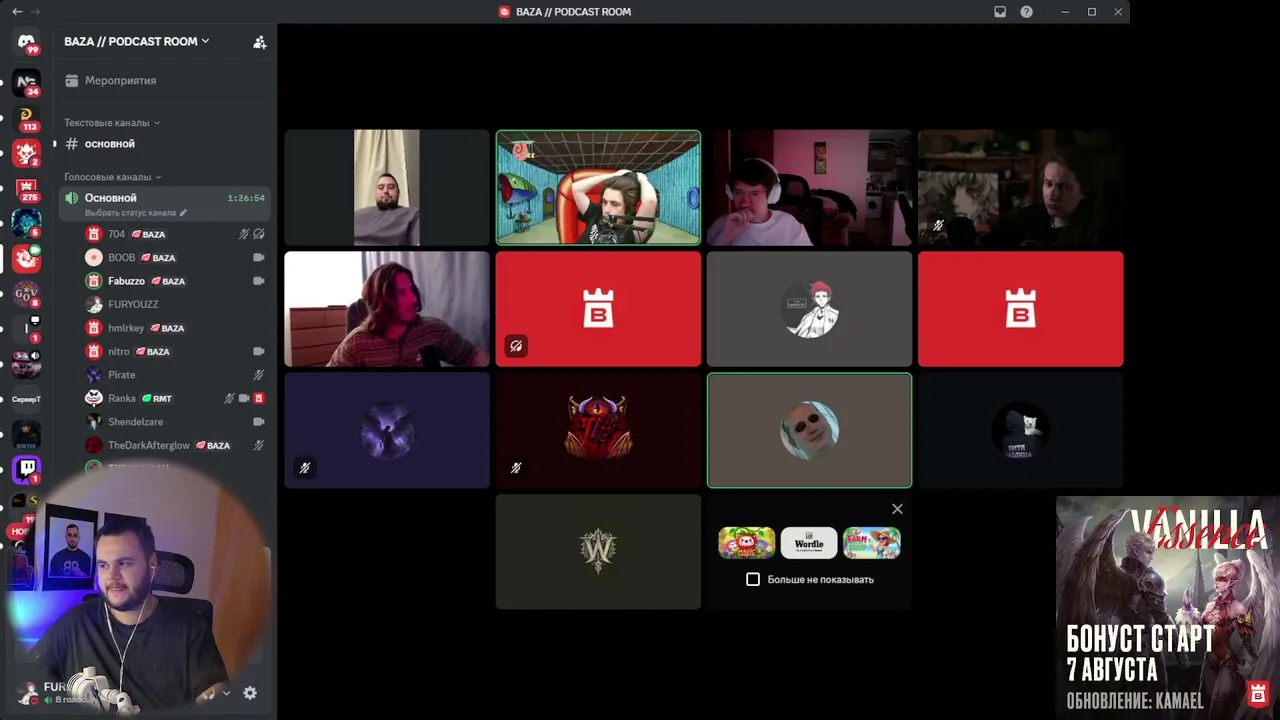Open the СерверТ server icon

point(26,399)
